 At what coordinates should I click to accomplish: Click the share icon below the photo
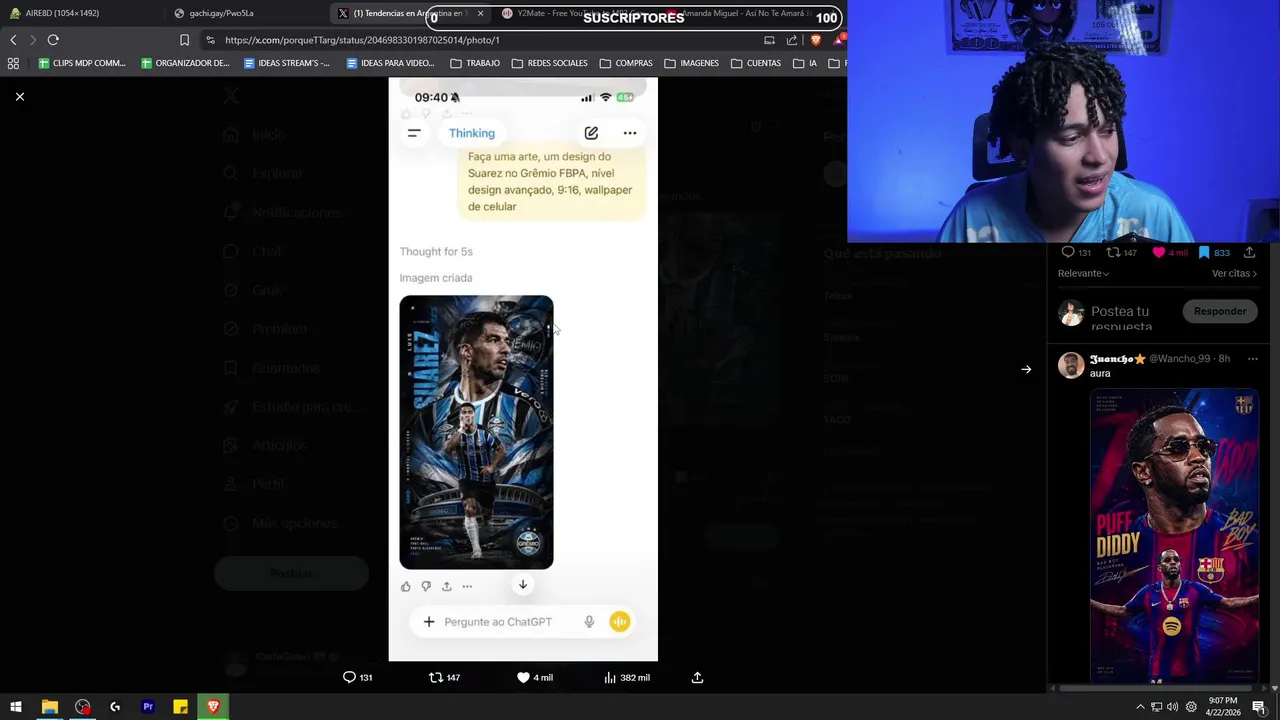(x=697, y=677)
